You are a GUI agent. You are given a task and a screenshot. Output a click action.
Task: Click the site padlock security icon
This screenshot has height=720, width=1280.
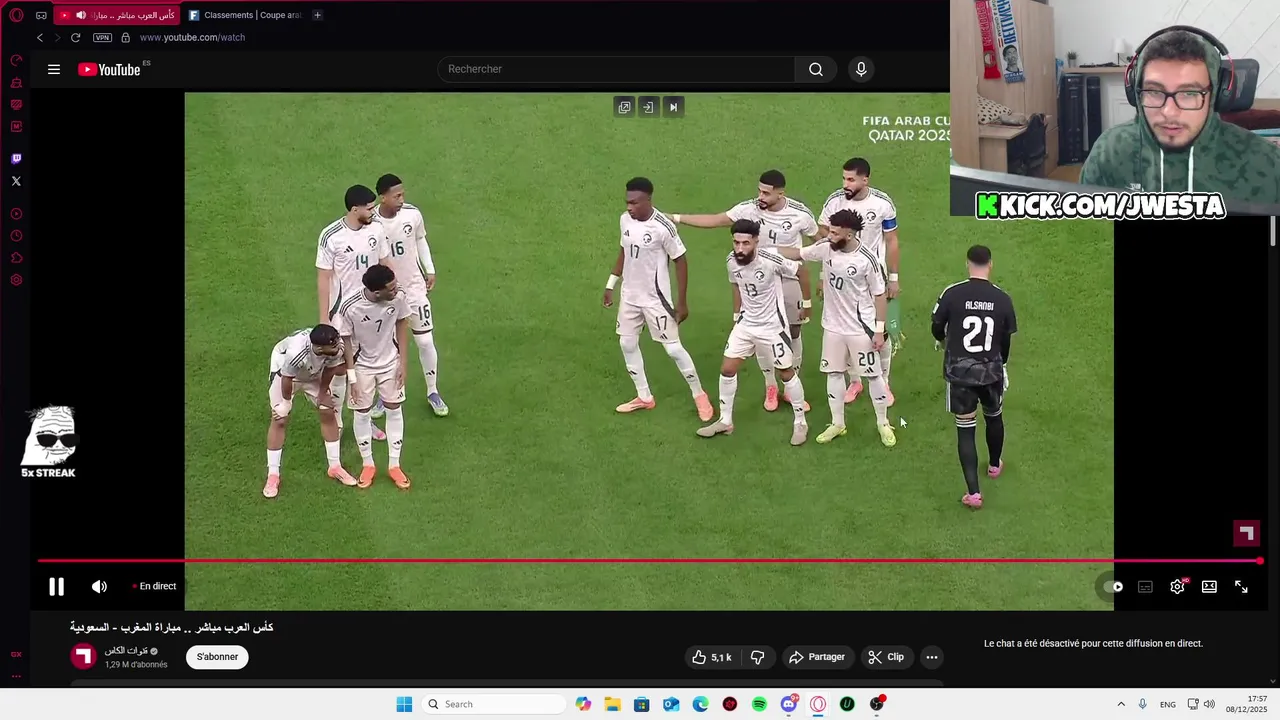click(x=125, y=37)
